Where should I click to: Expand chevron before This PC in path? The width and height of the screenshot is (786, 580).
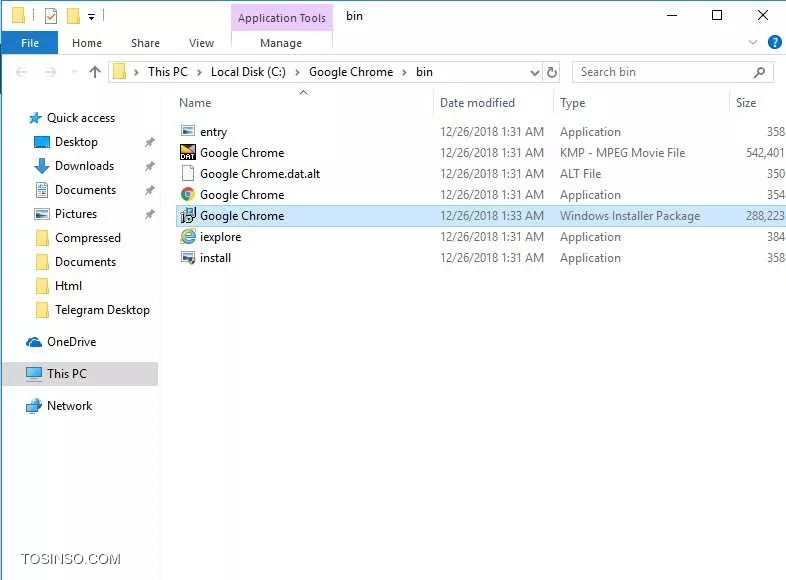(x=136, y=73)
